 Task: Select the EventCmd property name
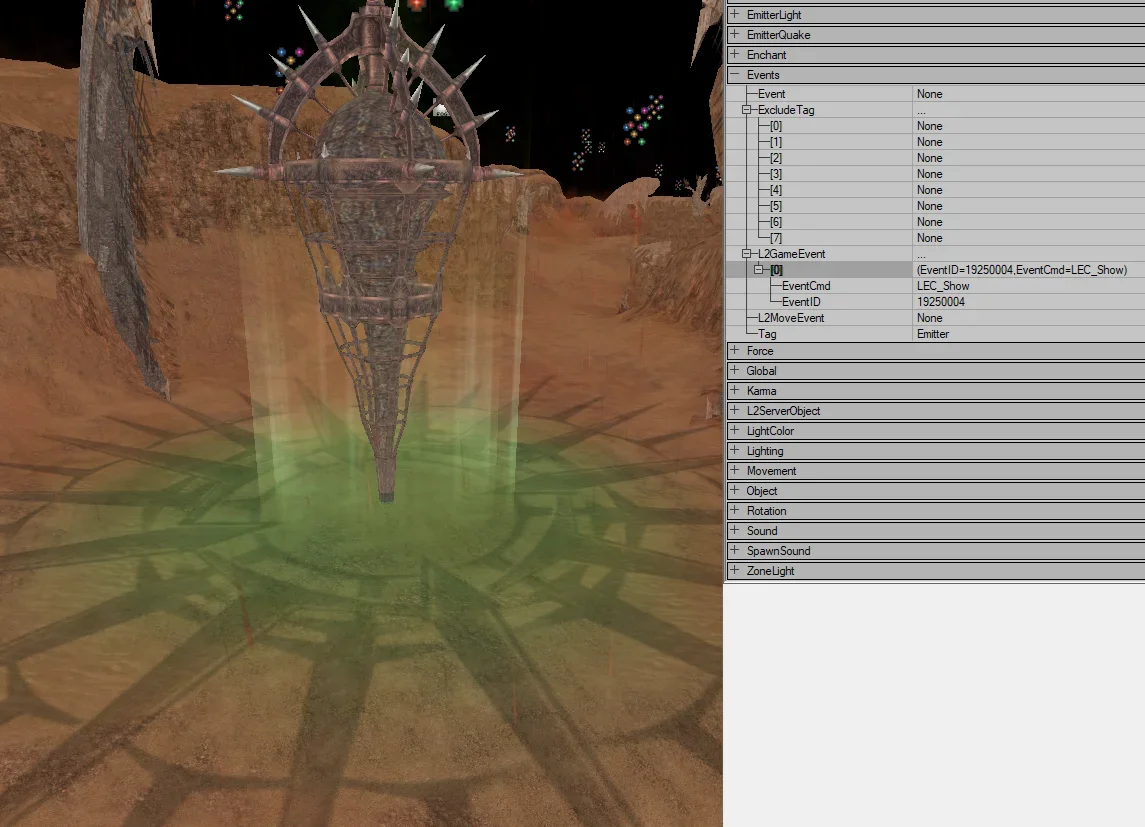pos(806,286)
